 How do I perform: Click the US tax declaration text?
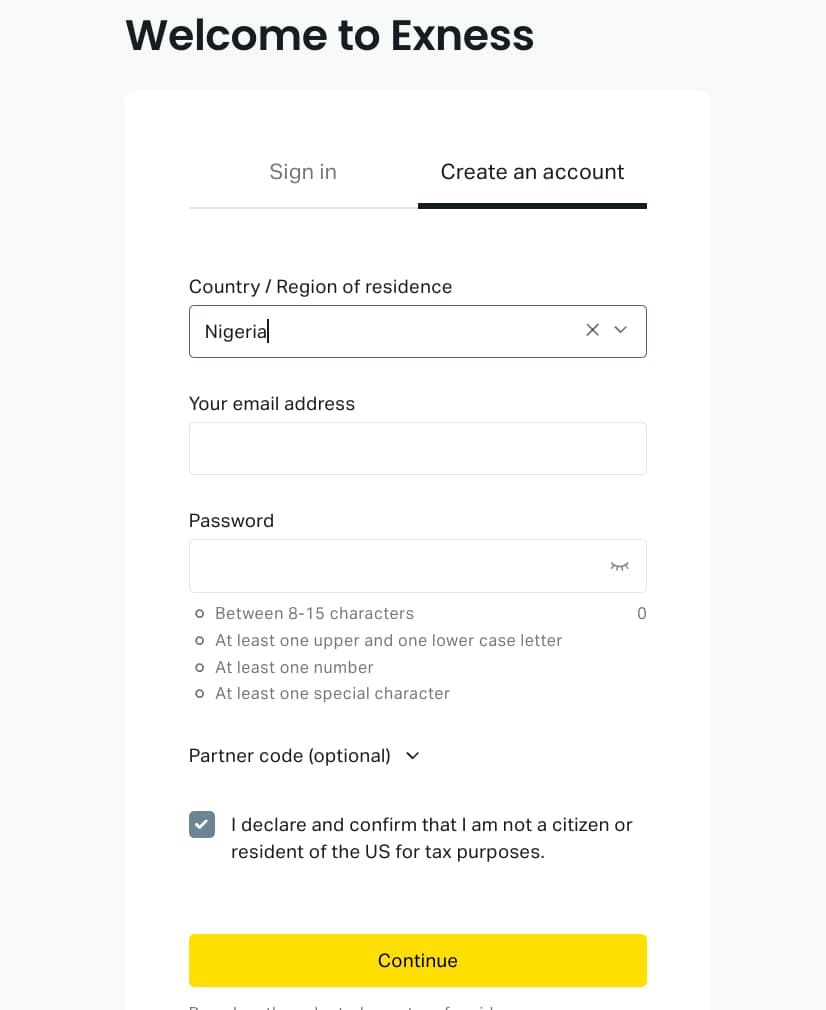click(x=431, y=839)
